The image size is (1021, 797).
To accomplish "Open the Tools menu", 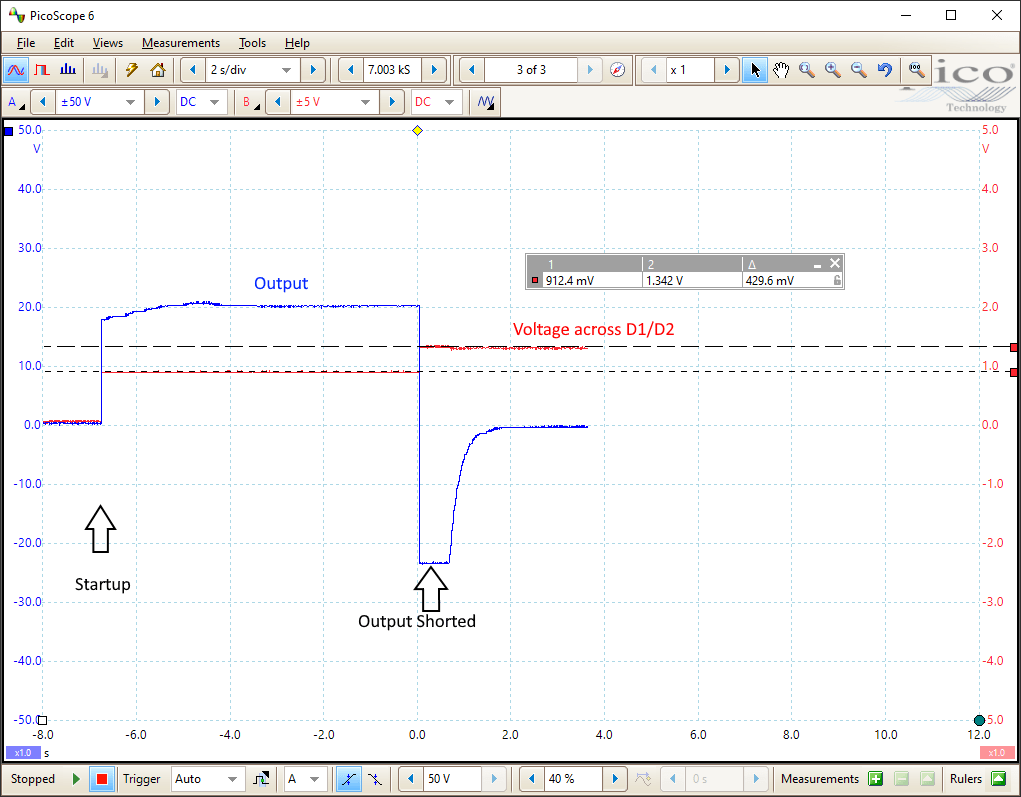I will pyautogui.click(x=252, y=43).
